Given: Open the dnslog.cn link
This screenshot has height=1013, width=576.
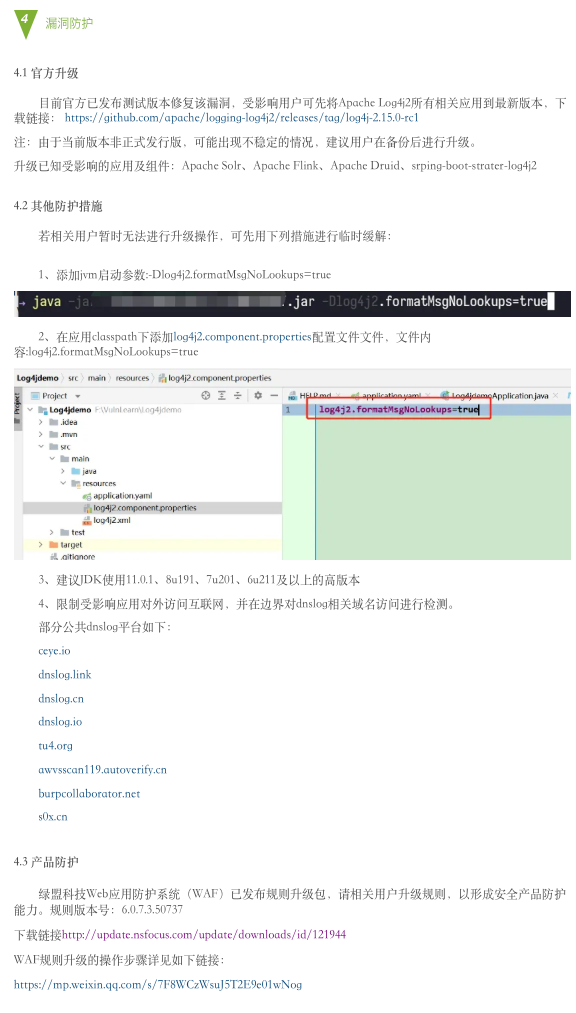Looking at the screenshot, I should [x=61, y=698].
